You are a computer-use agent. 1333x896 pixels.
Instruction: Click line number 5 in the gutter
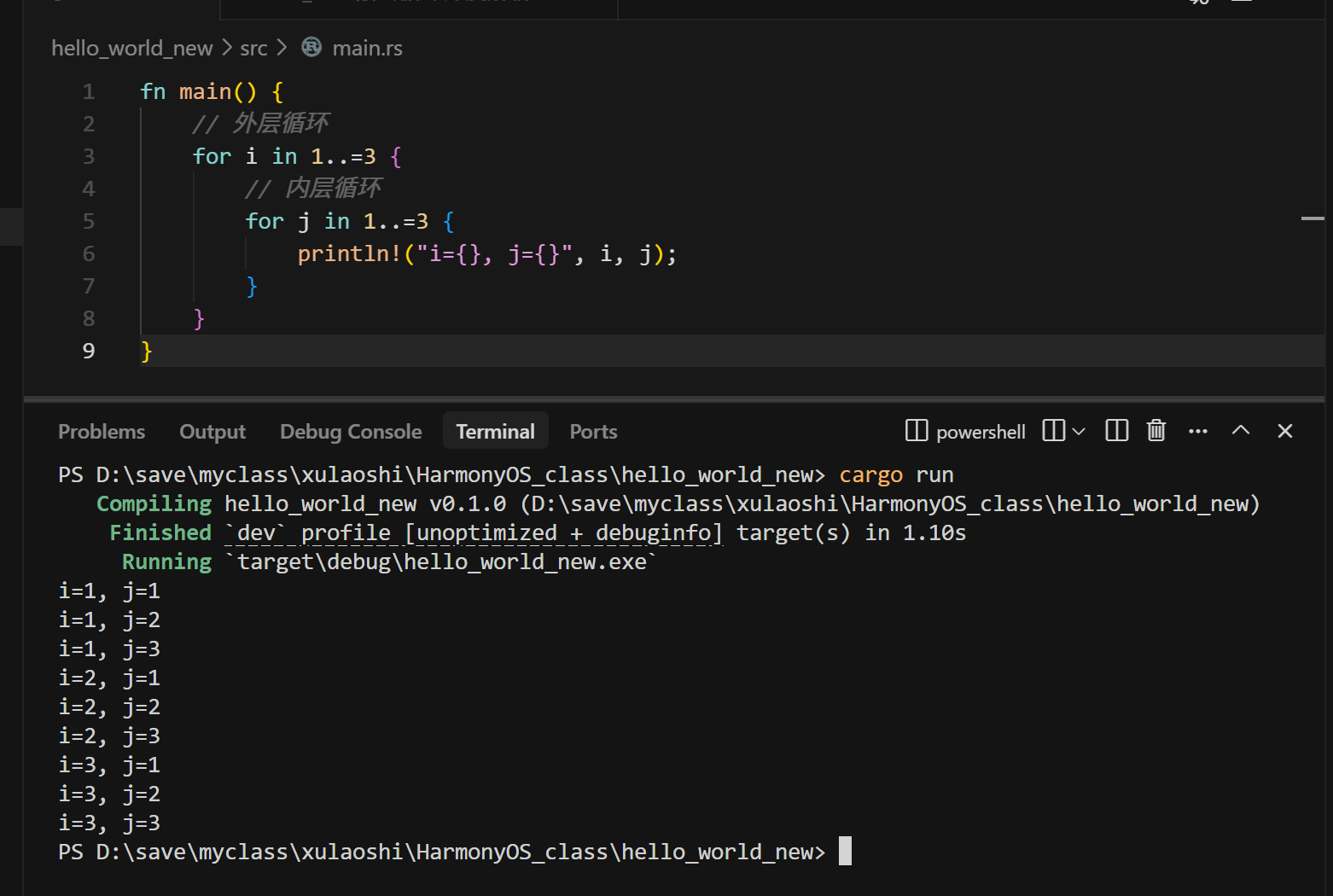(x=89, y=222)
